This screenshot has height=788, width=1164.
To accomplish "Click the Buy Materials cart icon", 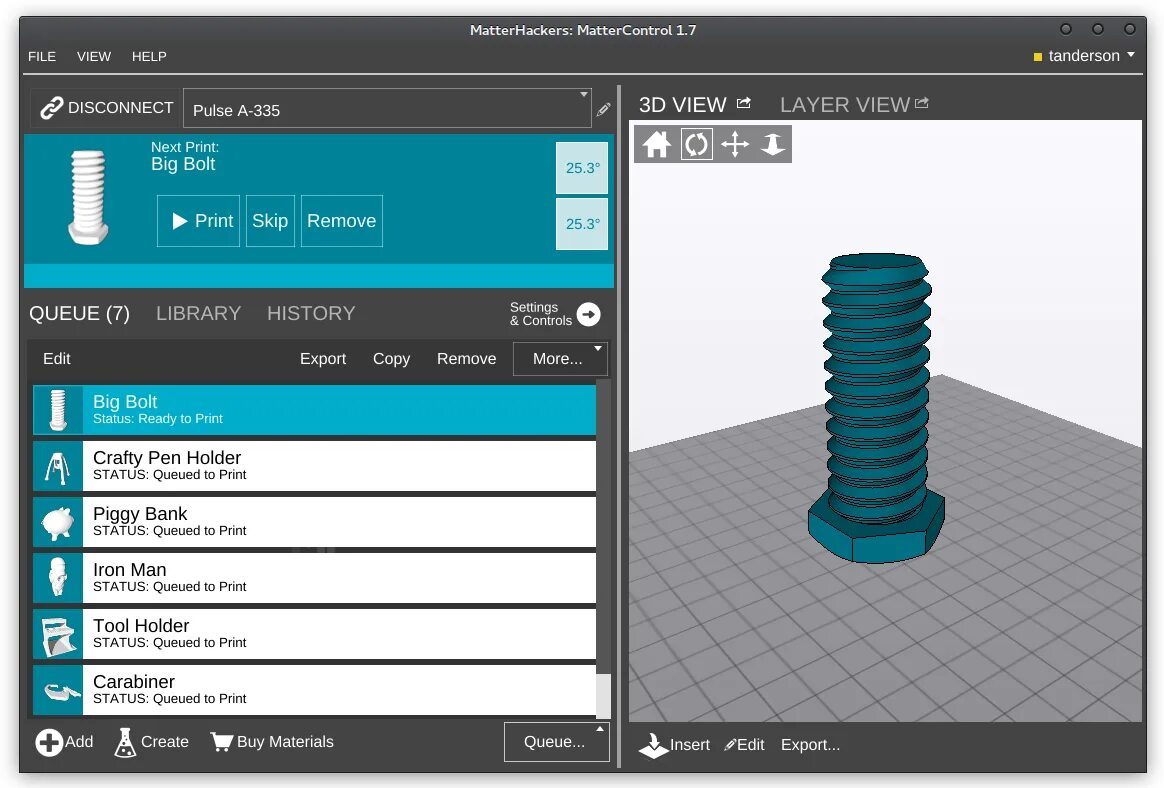I will (221, 742).
